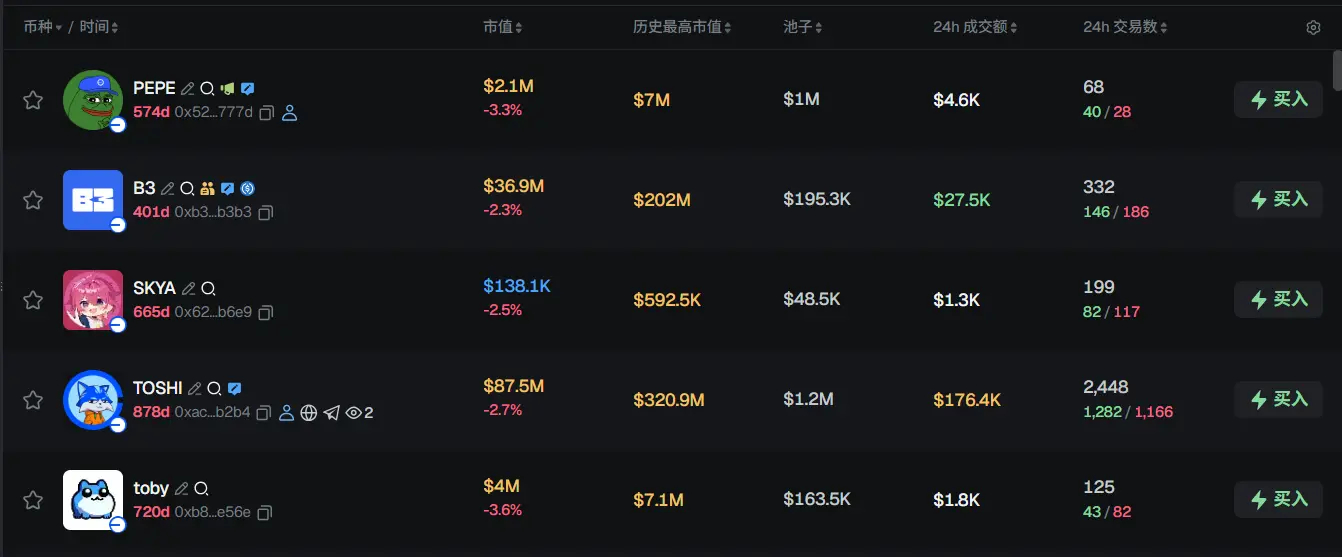This screenshot has height=557, width=1342.
Task: Click the people group icon beside B3
Action: pyautogui.click(x=207, y=188)
